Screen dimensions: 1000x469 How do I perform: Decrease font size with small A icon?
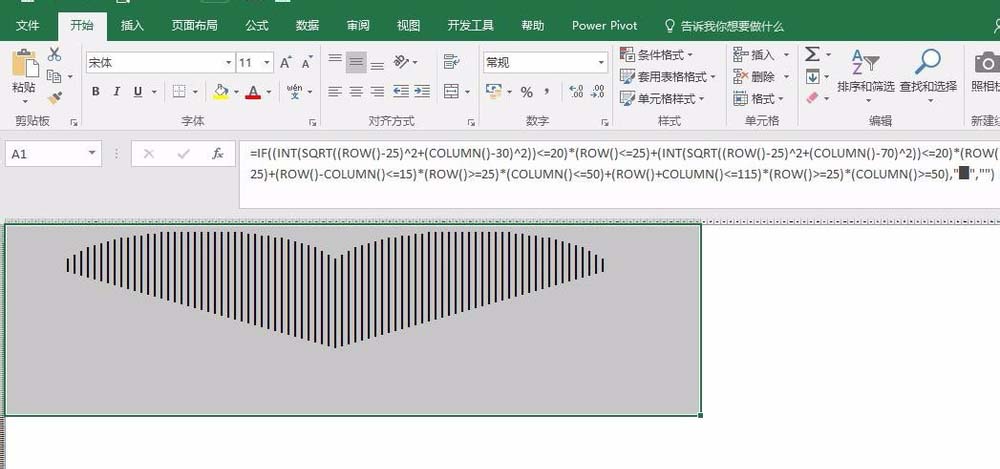(307, 63)
